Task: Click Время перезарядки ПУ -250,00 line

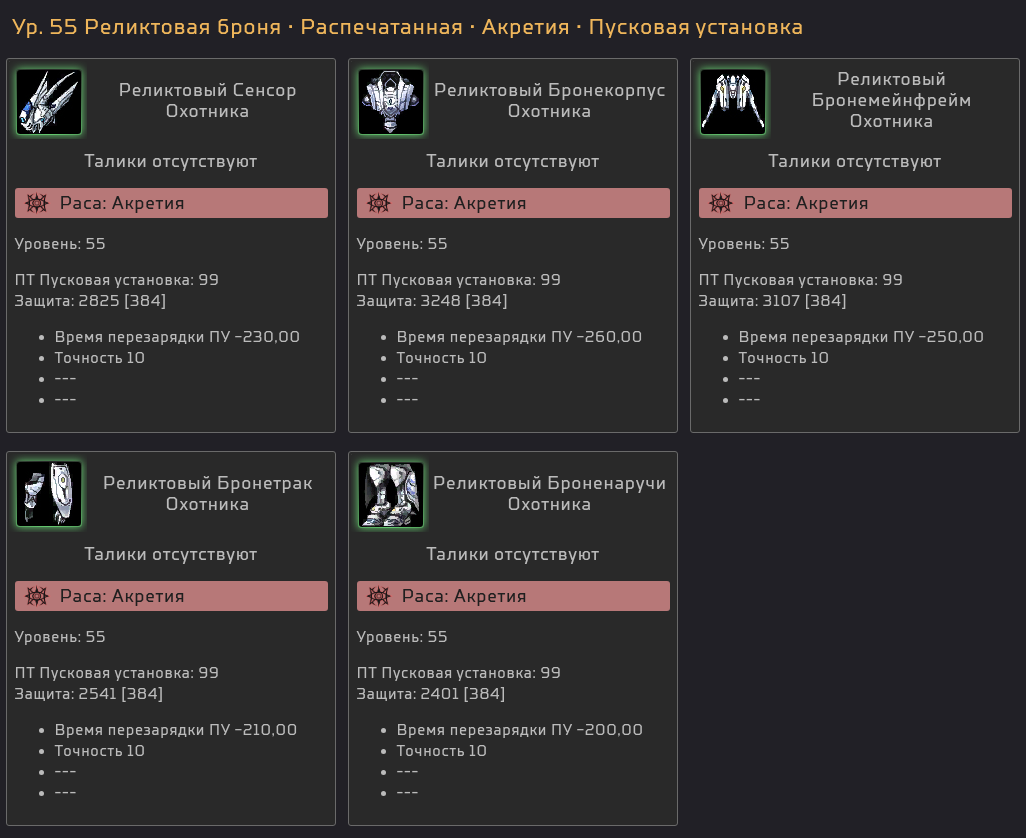Action: click(x=861, y=337)
